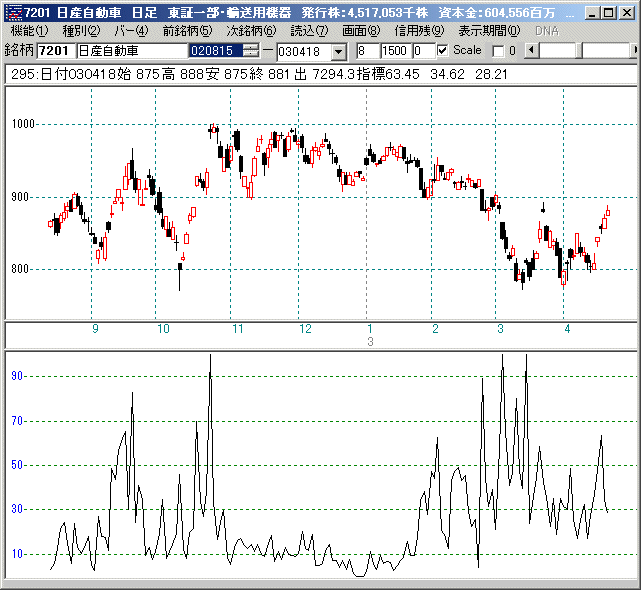This screenshot has height=590, width=641.
Task: Click month label 10 on time axis
Action: tap(164, 329)
